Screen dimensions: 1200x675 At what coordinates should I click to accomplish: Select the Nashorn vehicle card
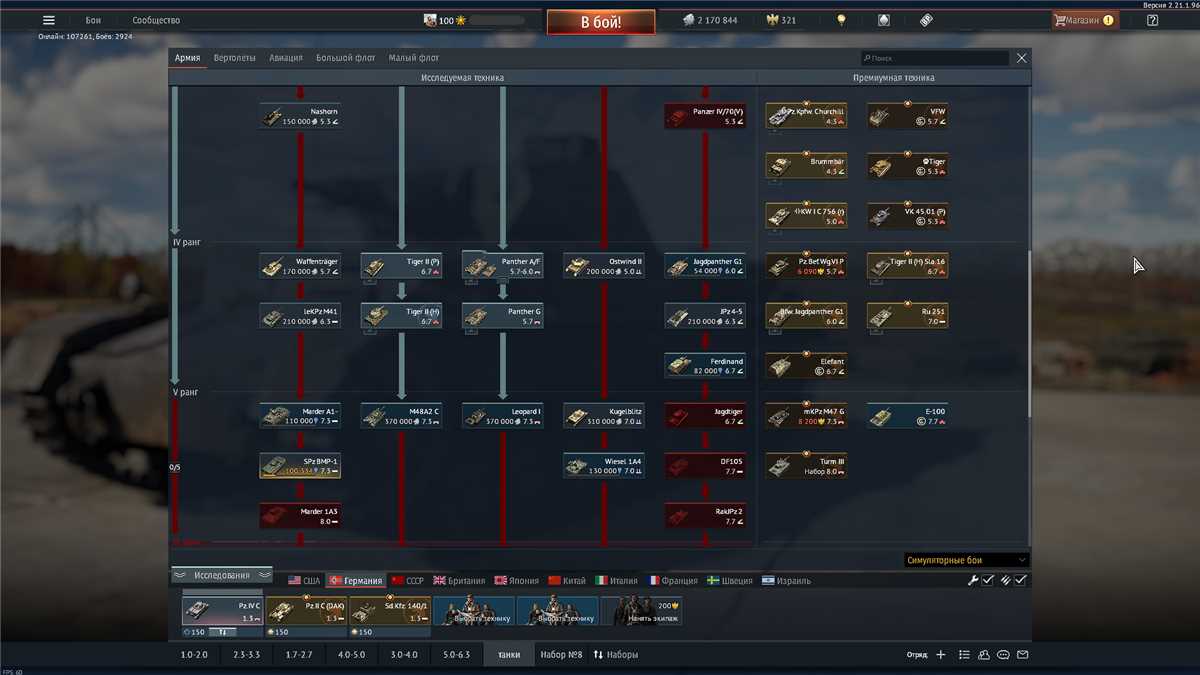click(x=300, y=116)
